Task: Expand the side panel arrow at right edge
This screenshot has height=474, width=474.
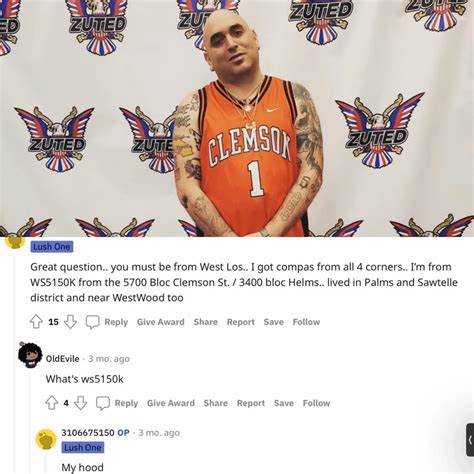Action: [x=470, y=440]
